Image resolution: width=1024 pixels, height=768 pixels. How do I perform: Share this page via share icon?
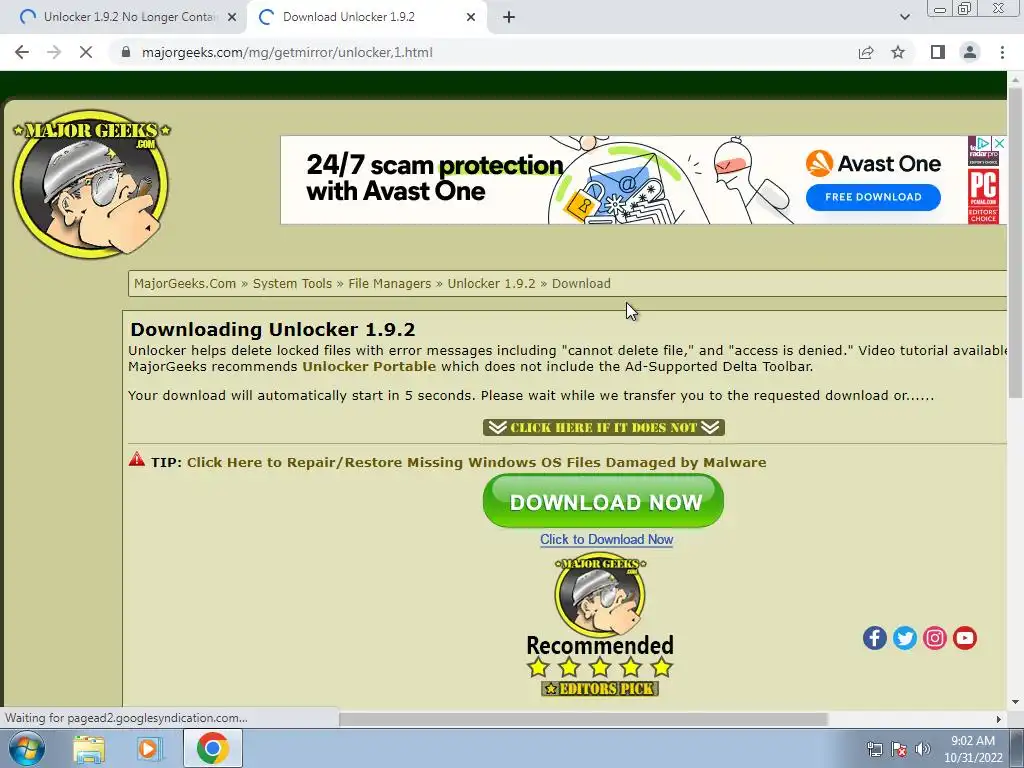pos(866,52)
